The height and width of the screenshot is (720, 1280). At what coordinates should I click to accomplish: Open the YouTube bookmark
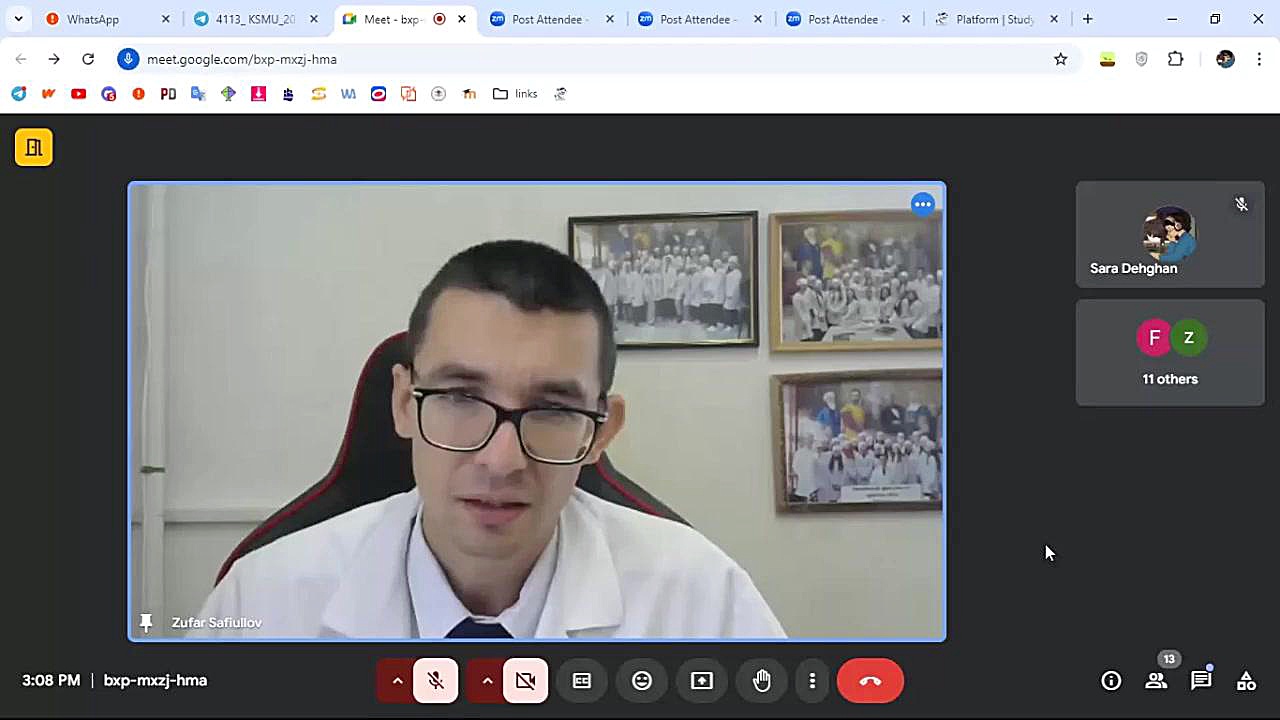pos(79,94)
